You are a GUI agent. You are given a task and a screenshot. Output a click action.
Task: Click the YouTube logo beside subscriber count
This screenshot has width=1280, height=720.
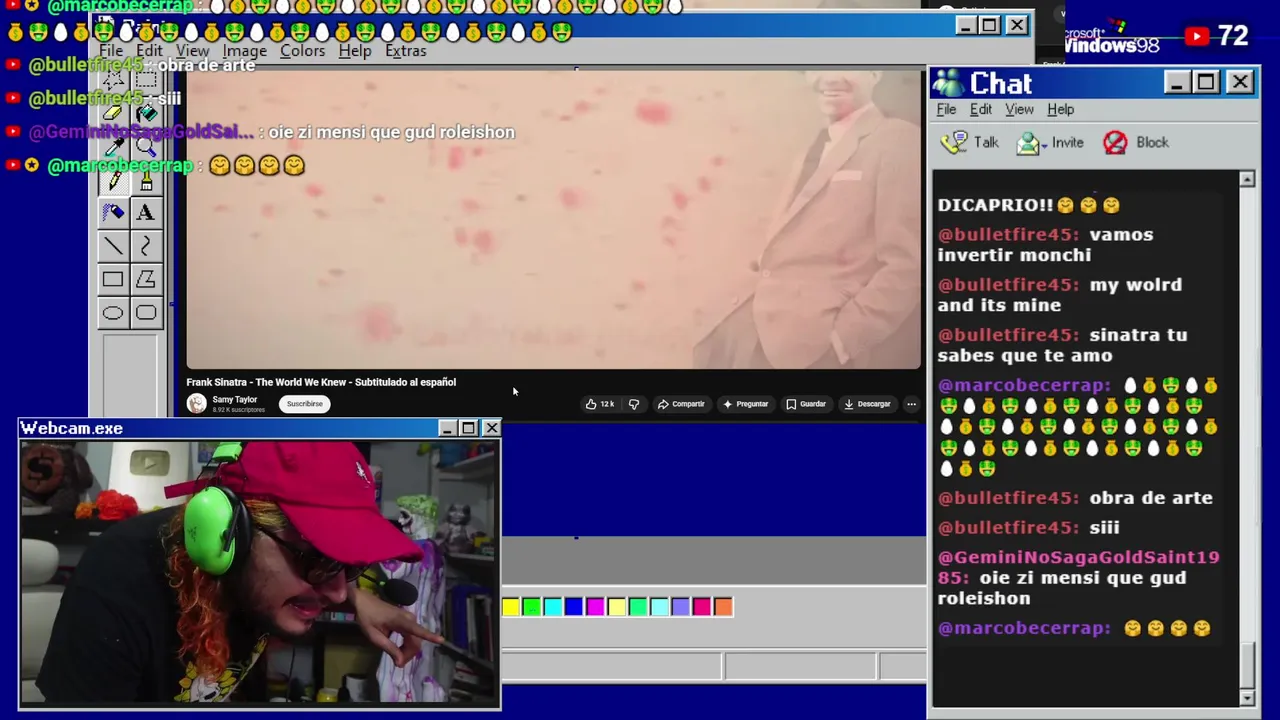[1196, 37]
